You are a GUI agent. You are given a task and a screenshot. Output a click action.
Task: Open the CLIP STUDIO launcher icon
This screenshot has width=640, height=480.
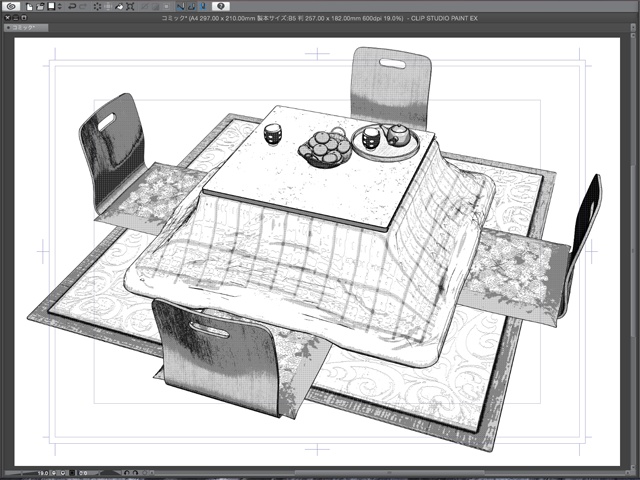pos(11,6)
